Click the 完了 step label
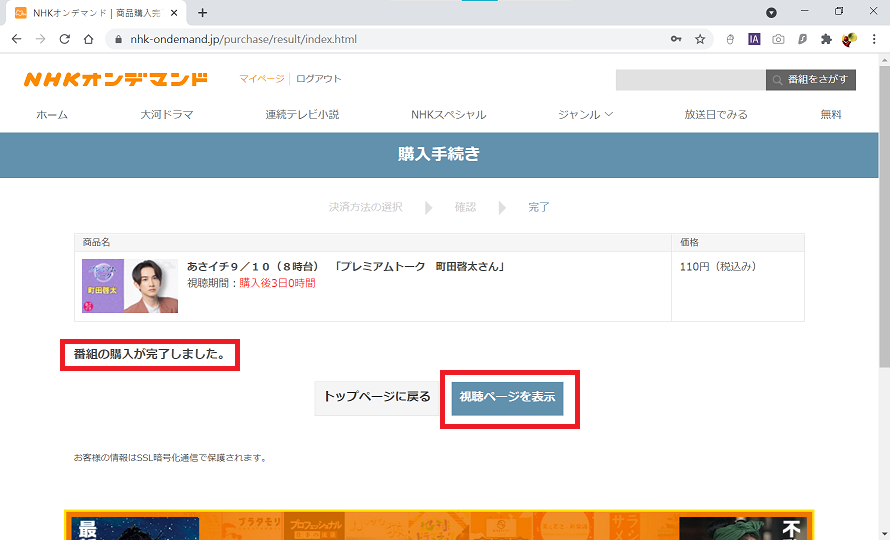The image size is (890, 540). [x=539, y=207]
